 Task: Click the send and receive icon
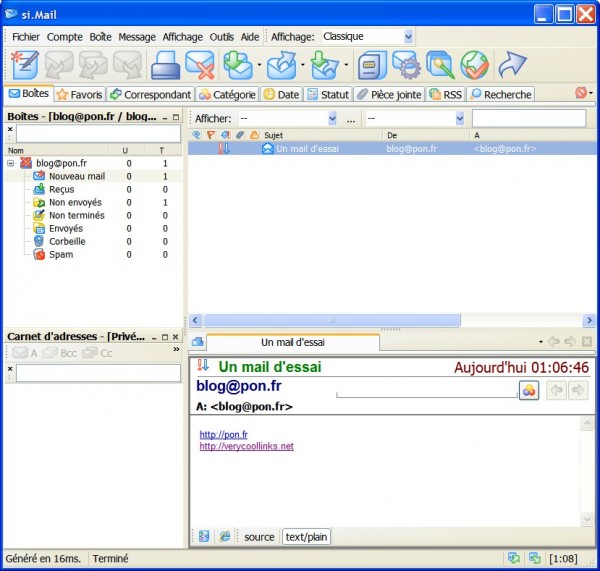click(325, 65)
